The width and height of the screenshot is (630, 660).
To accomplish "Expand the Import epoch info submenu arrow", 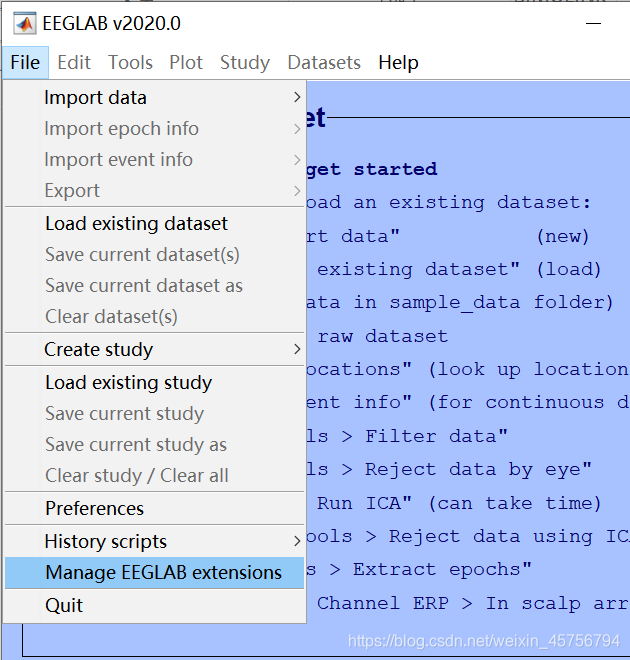I will pos(297,129).
